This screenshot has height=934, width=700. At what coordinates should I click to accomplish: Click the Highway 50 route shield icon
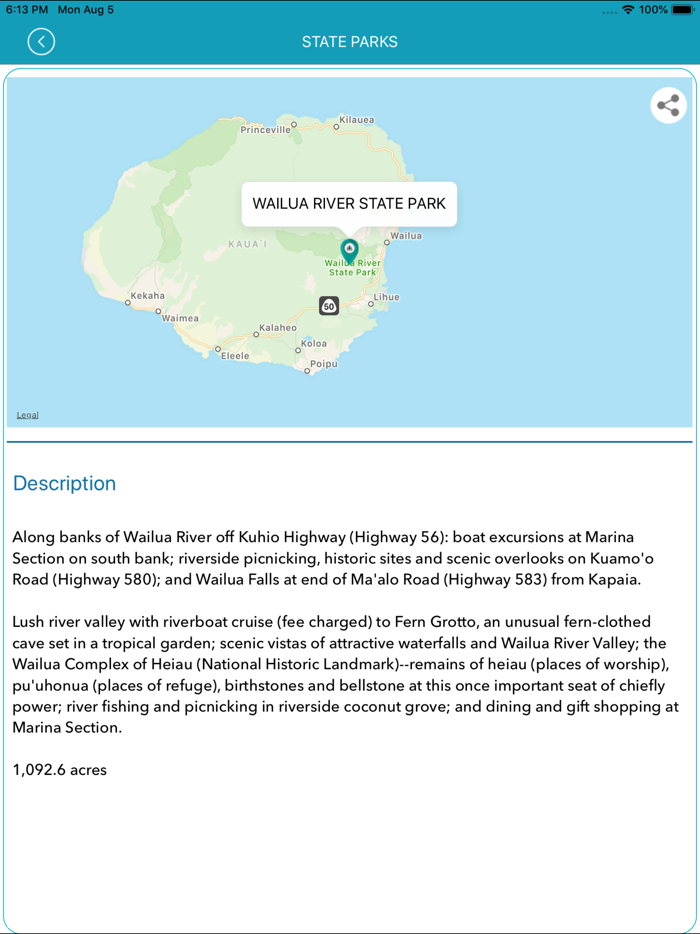(330, 306)
